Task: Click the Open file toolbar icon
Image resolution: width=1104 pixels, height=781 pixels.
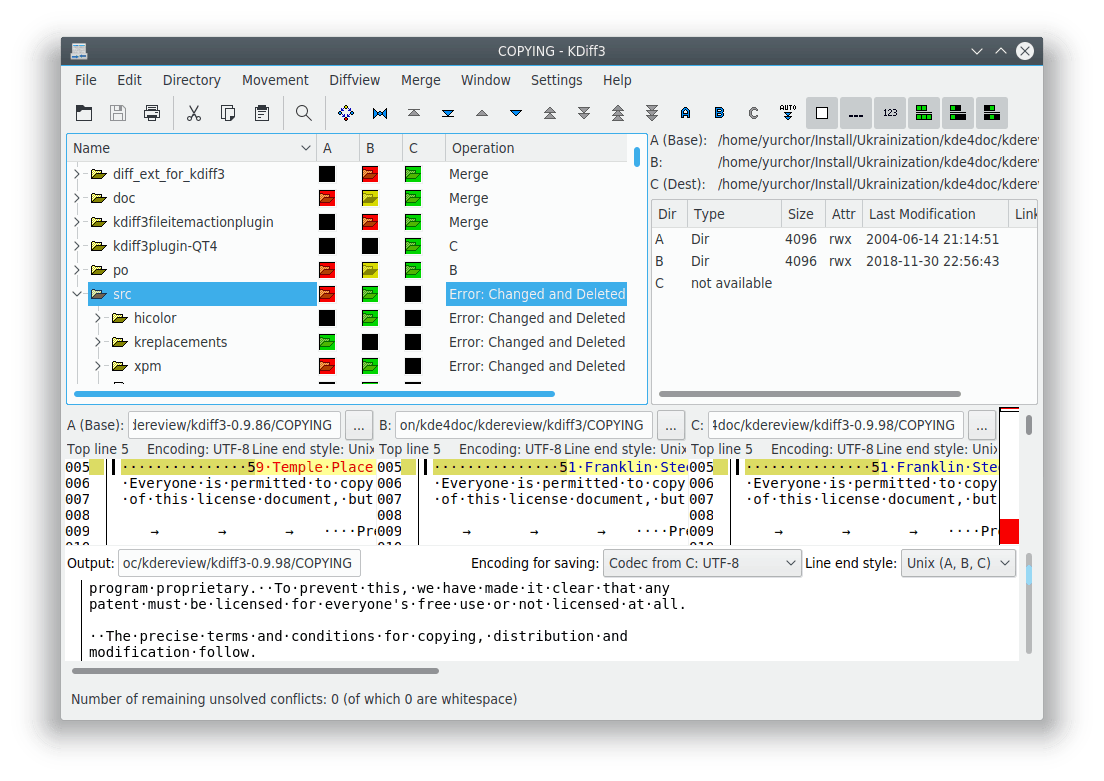Action: pyautogui.click(x=84, y=113)
